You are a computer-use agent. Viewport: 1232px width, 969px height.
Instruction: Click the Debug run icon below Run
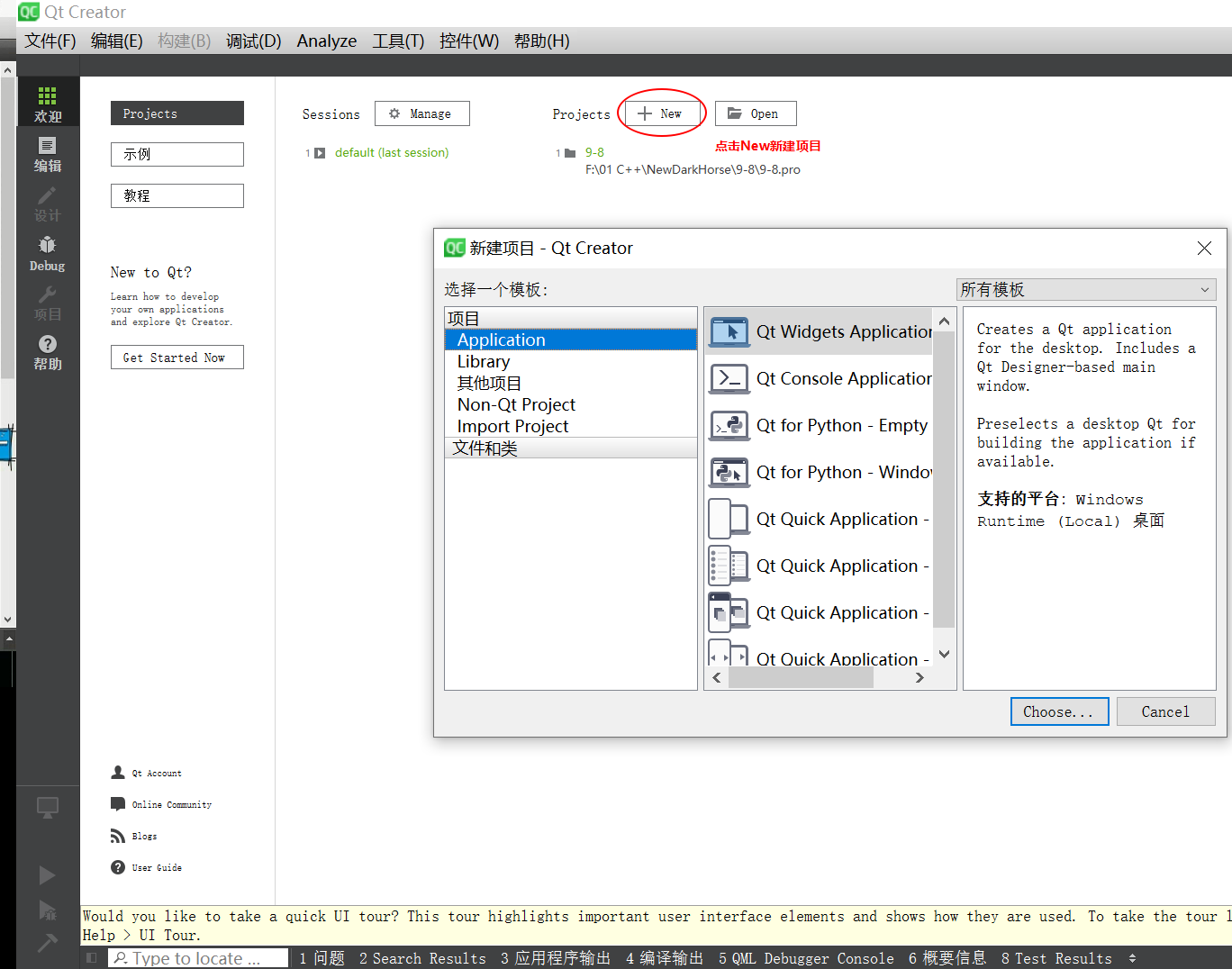[x=48, y=910]
